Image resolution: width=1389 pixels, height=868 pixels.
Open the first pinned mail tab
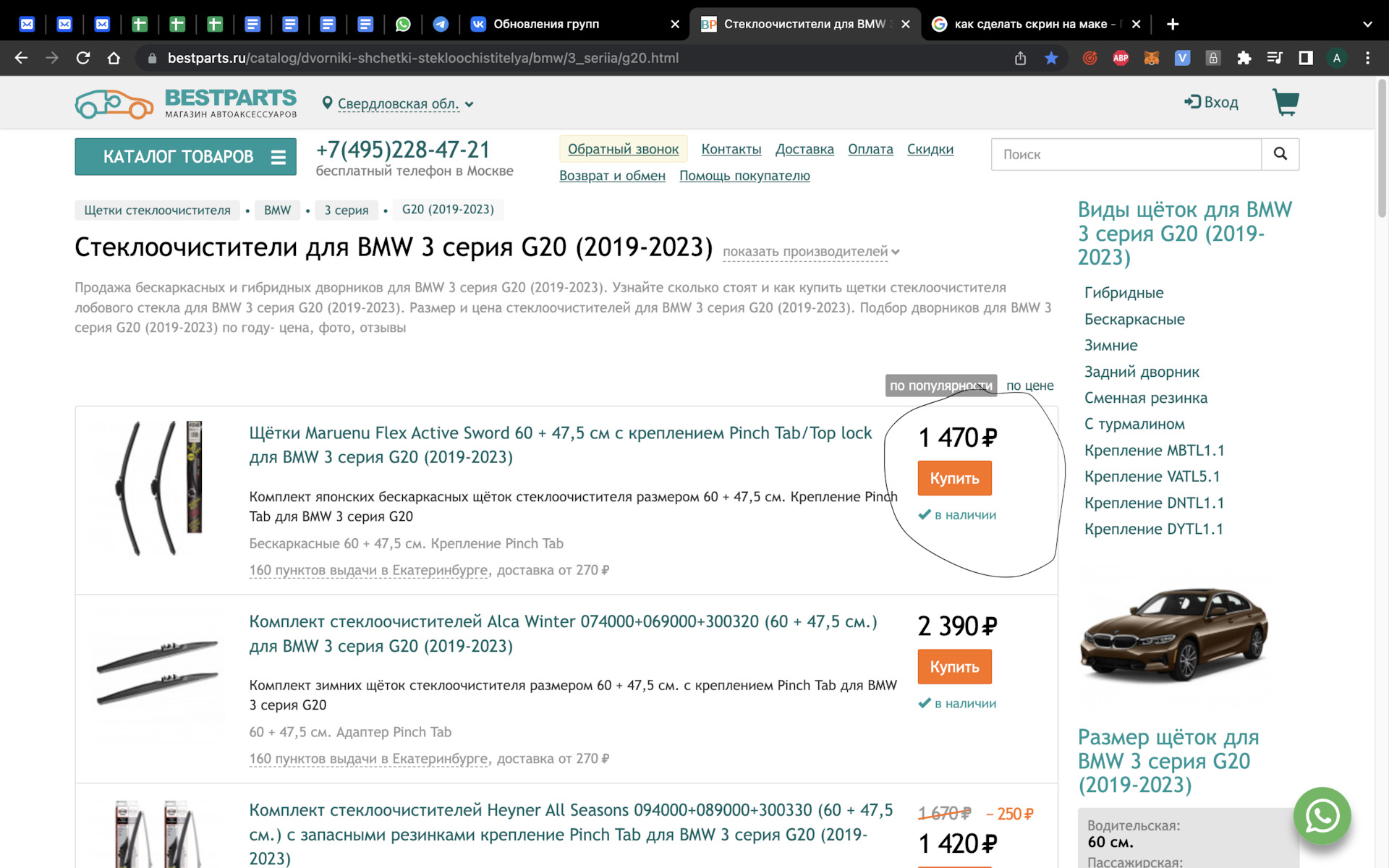(x=27, y=24)
